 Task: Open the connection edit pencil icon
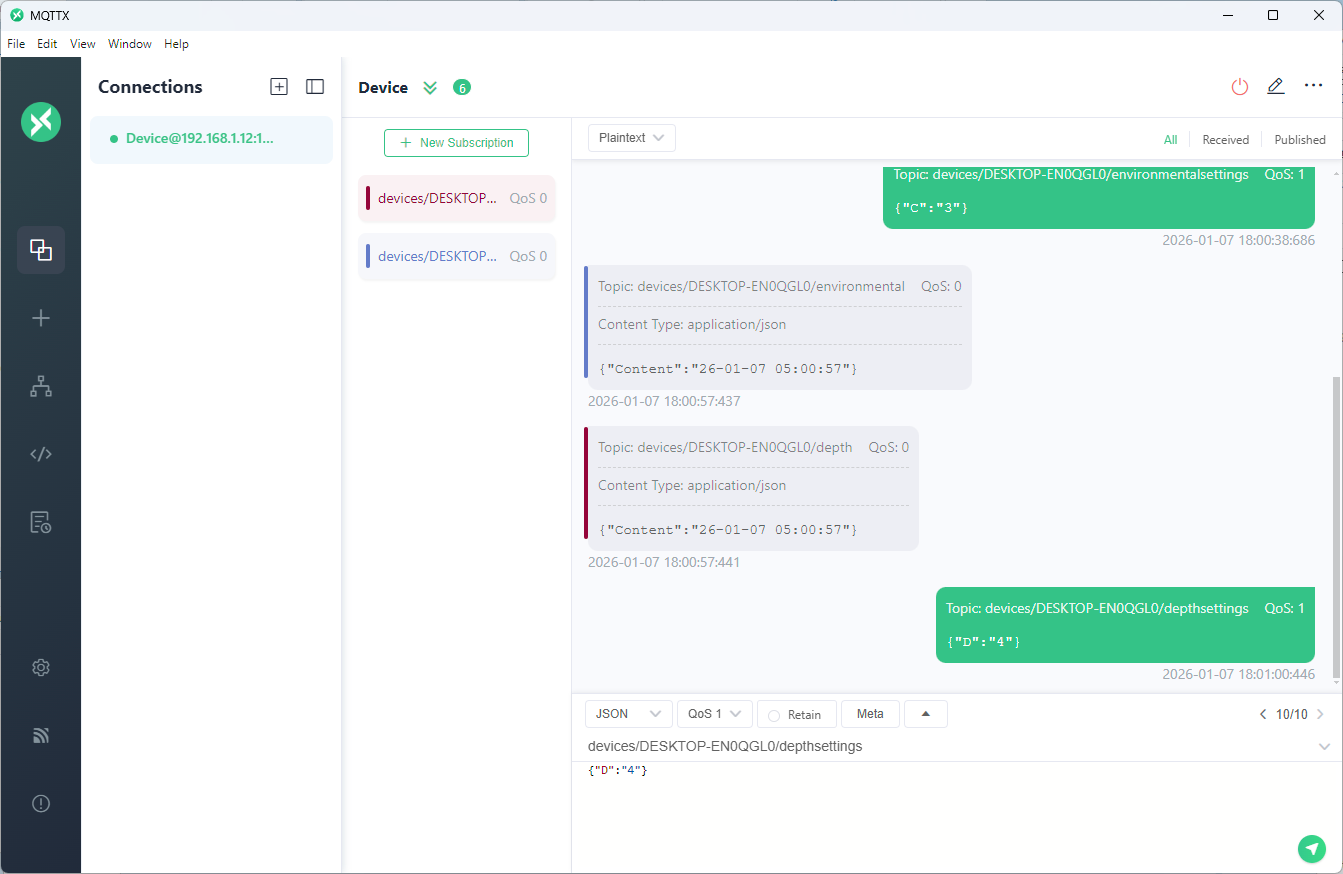tap(1275, 87)
